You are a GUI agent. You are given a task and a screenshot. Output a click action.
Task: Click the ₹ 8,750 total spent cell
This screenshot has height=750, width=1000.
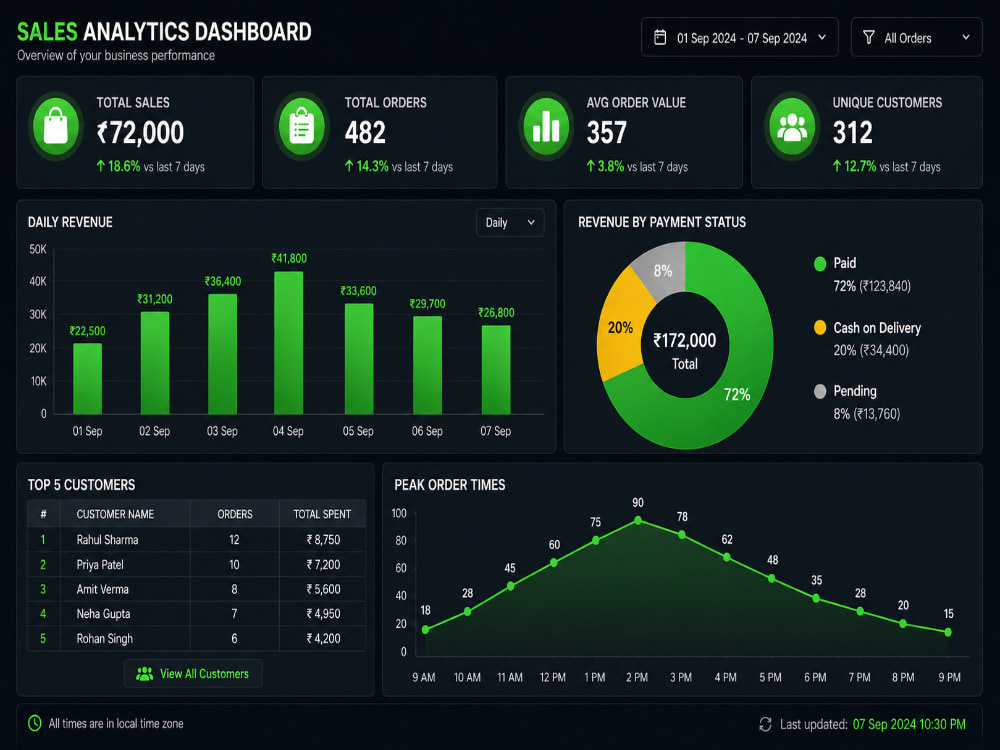[323, 540]
